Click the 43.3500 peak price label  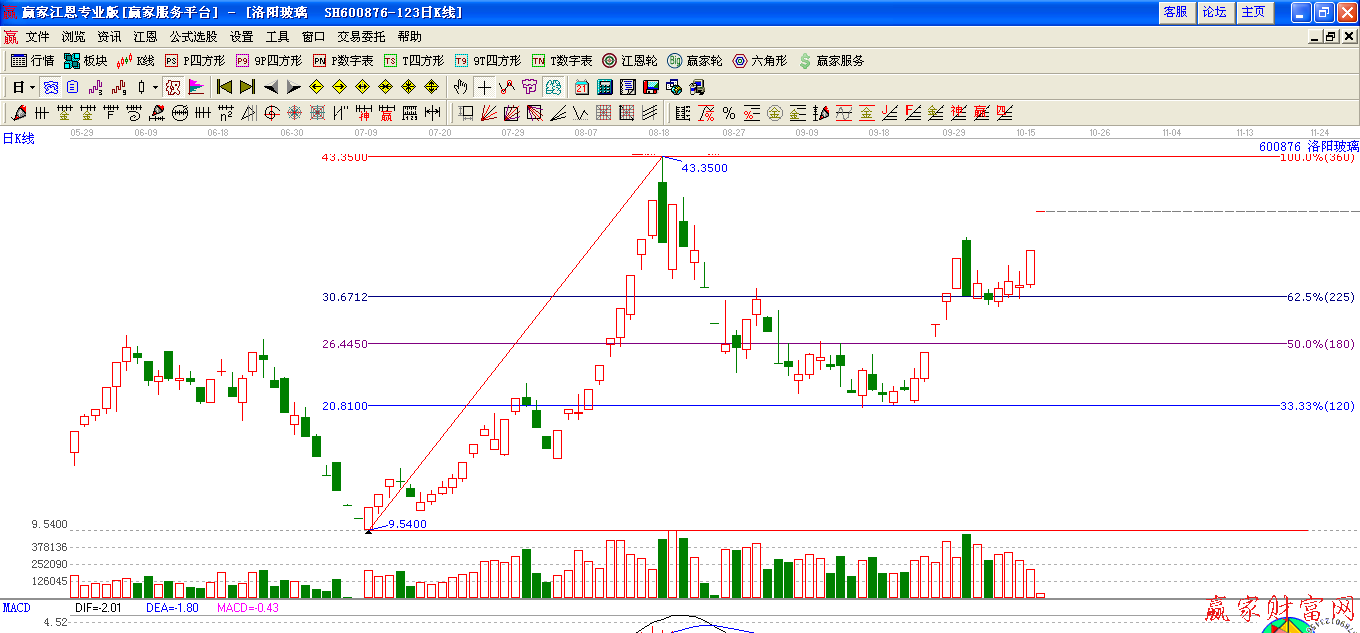(x=704, y=168)
